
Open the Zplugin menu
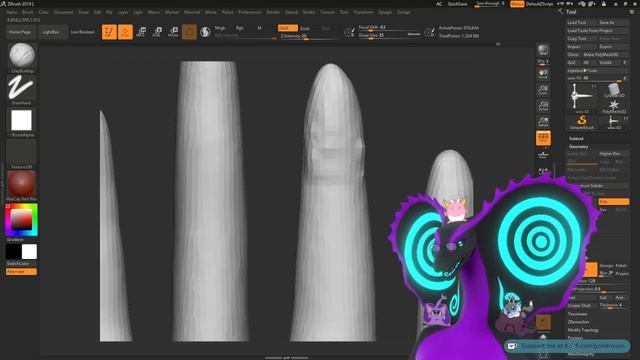click(x=385, y=12)
